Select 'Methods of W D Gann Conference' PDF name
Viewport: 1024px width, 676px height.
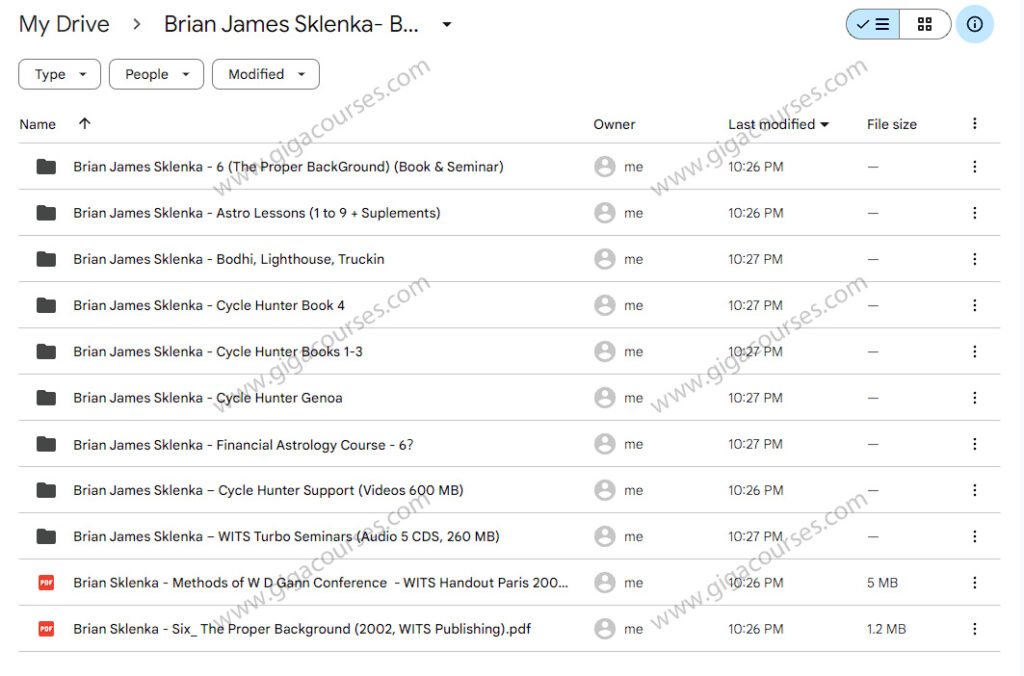tap(321, 583)
